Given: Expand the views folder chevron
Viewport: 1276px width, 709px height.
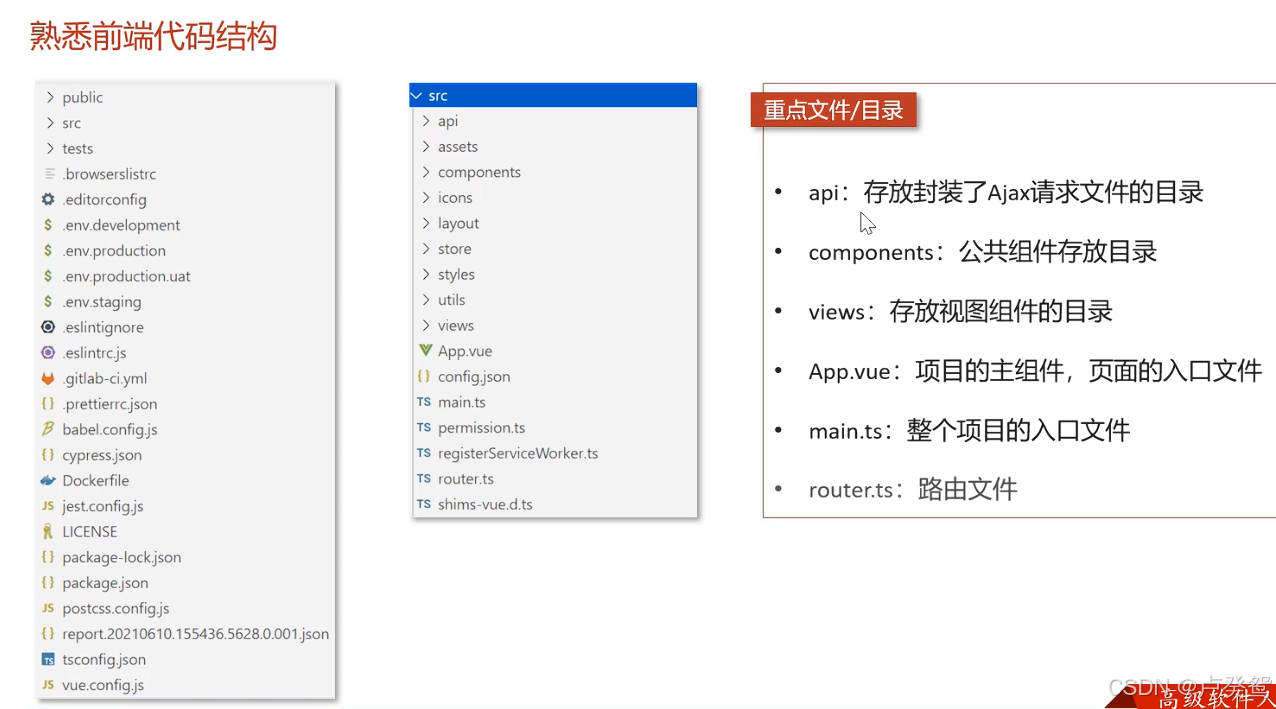Looking at the screenshot, I should [x=426, y=325].
